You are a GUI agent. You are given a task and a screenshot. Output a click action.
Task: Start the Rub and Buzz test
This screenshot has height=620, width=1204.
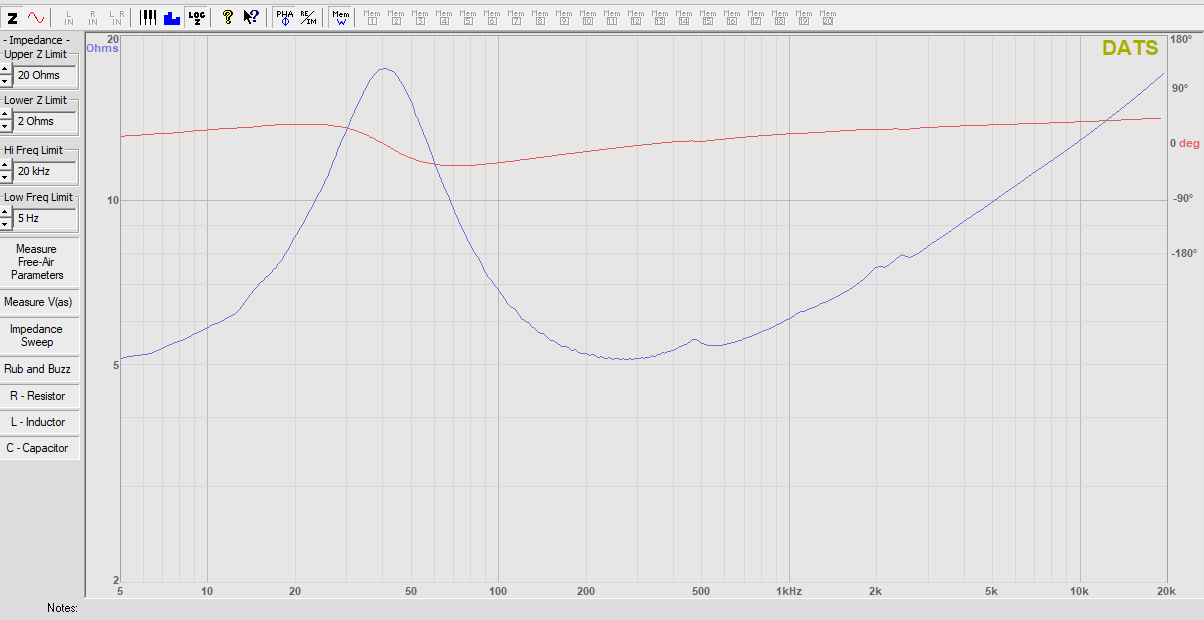click(x=37, y=369)
